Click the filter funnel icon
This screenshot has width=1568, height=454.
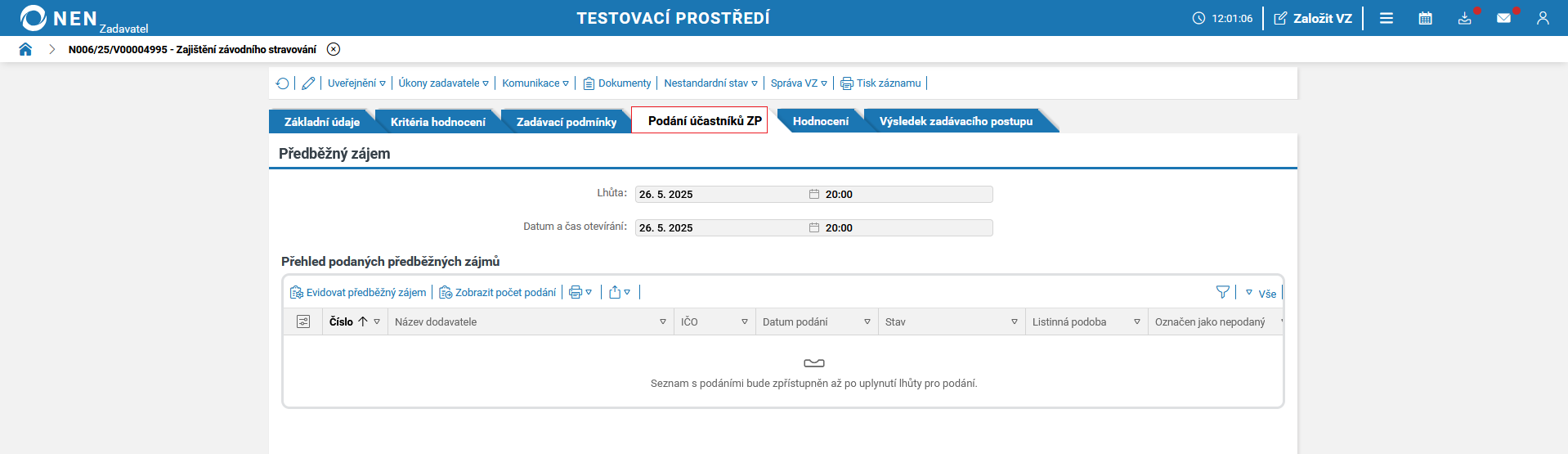(1223, 292)
